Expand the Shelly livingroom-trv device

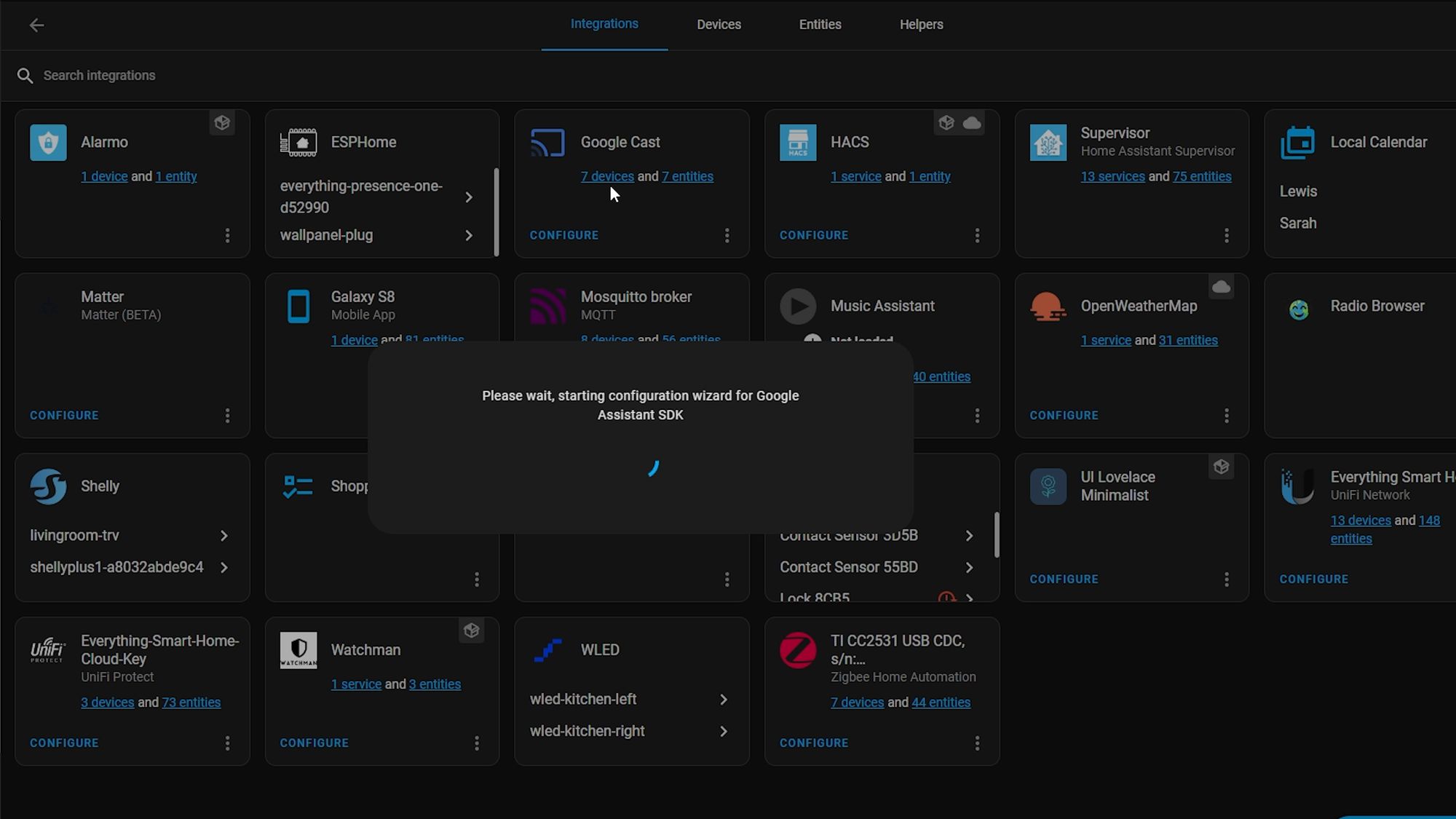pos(224,535)
